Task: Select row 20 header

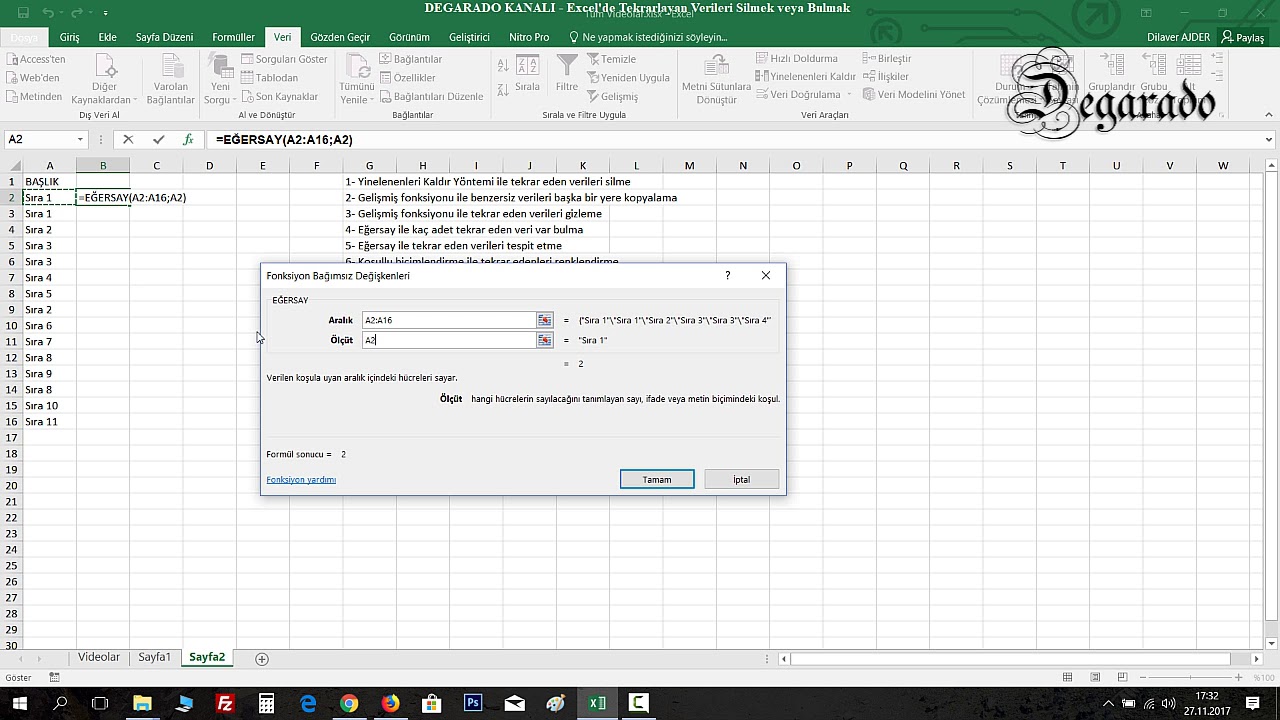Action: [x=11, y=486]
